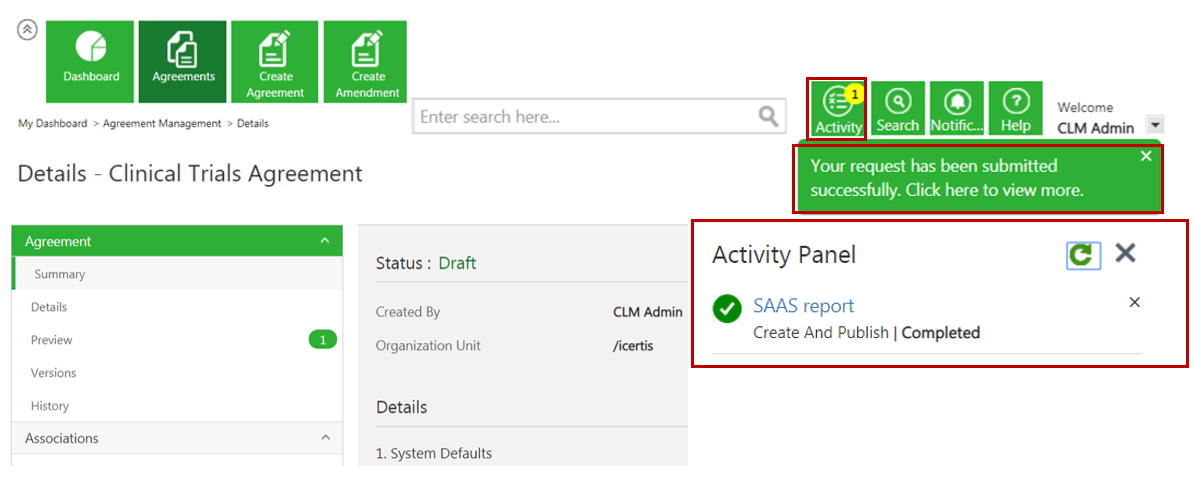Click the Create Amendment tile
1197x481 pixels.
coord(367,61)
